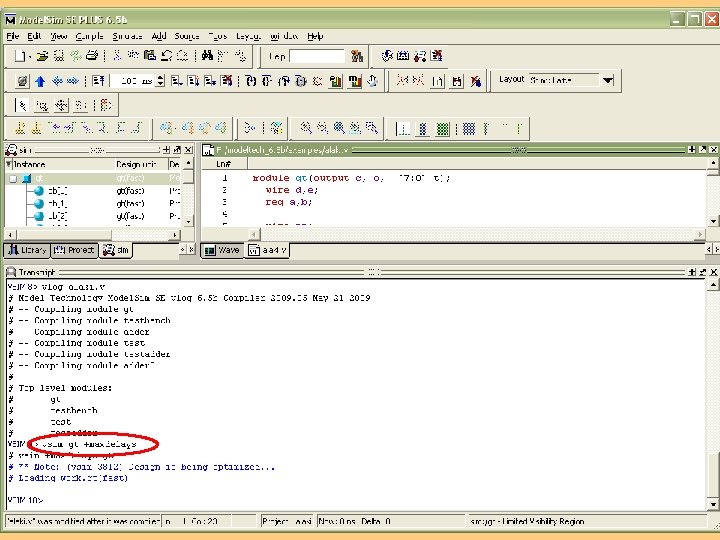Maximize the source window plus button
The width and height of the screenshot is (720, 540).
pos(692,150)
